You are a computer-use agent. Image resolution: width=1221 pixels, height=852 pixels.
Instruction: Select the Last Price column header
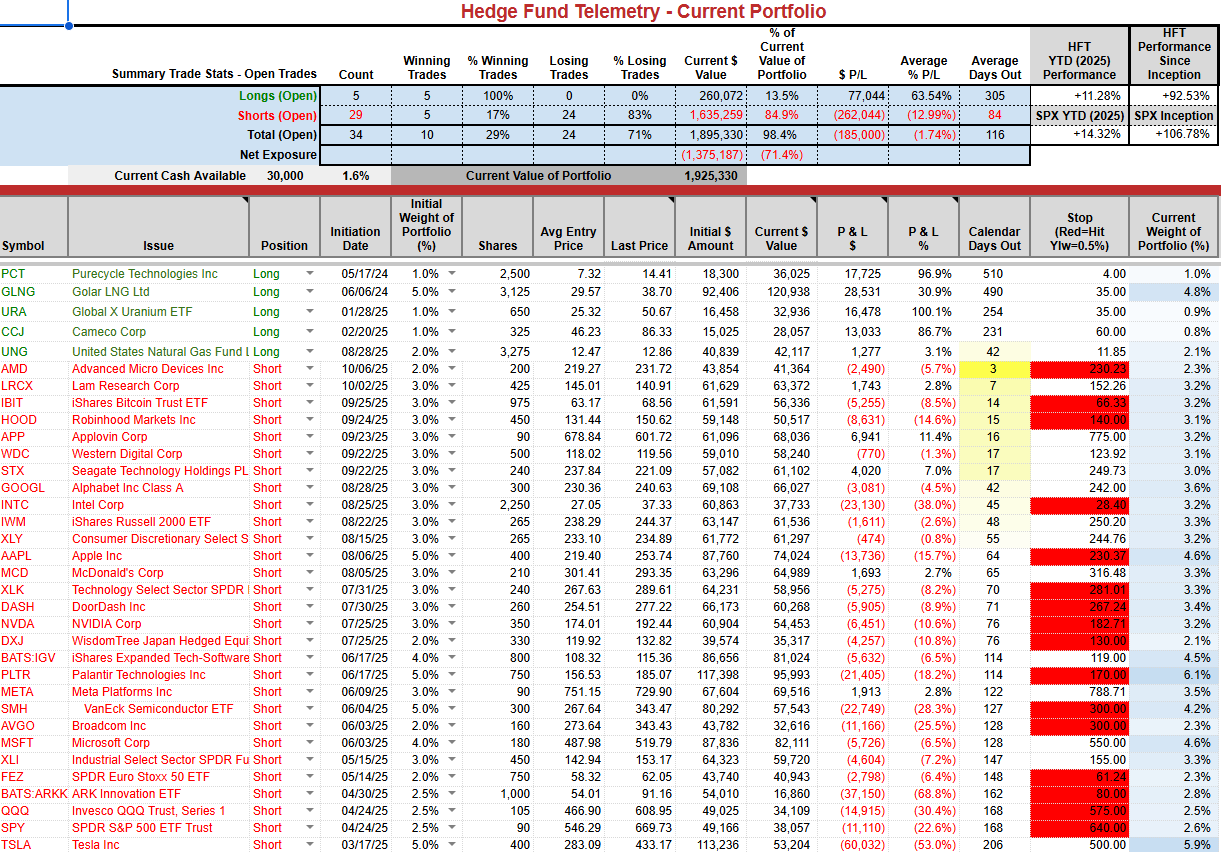(639, 227)
